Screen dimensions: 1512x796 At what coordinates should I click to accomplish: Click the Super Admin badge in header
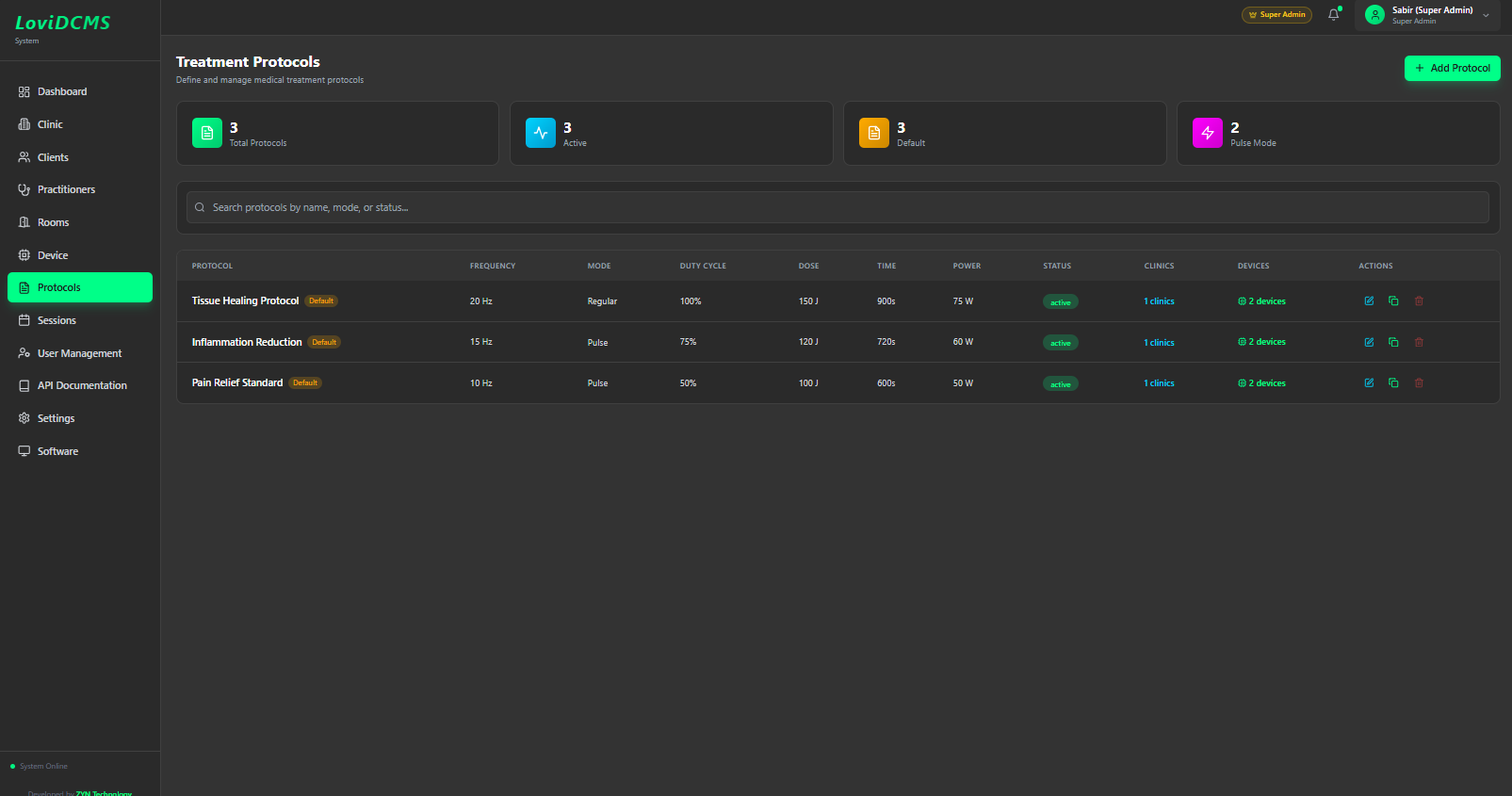pyautogui.click(x=1276, y=15)
